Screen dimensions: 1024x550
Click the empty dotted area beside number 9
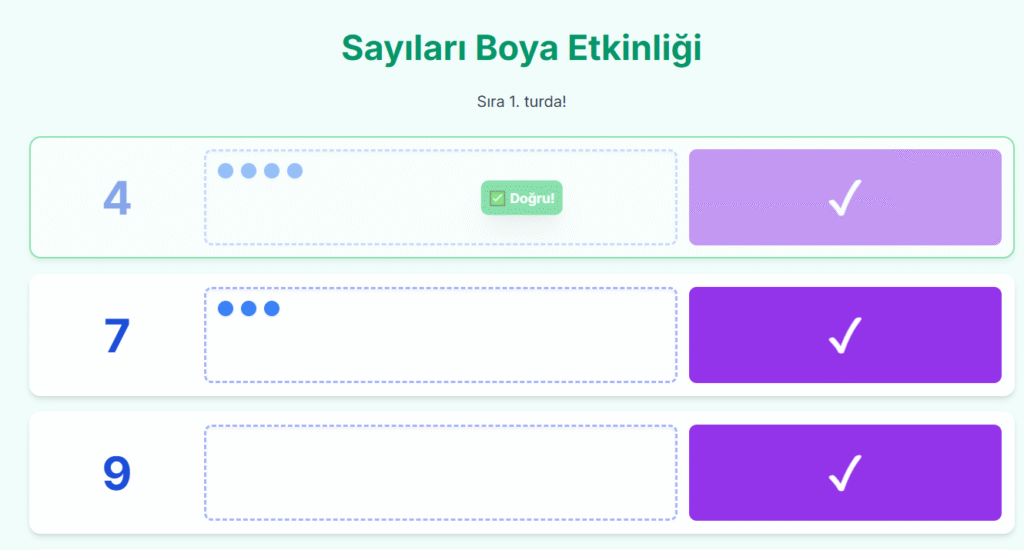(x=440, y=473)
